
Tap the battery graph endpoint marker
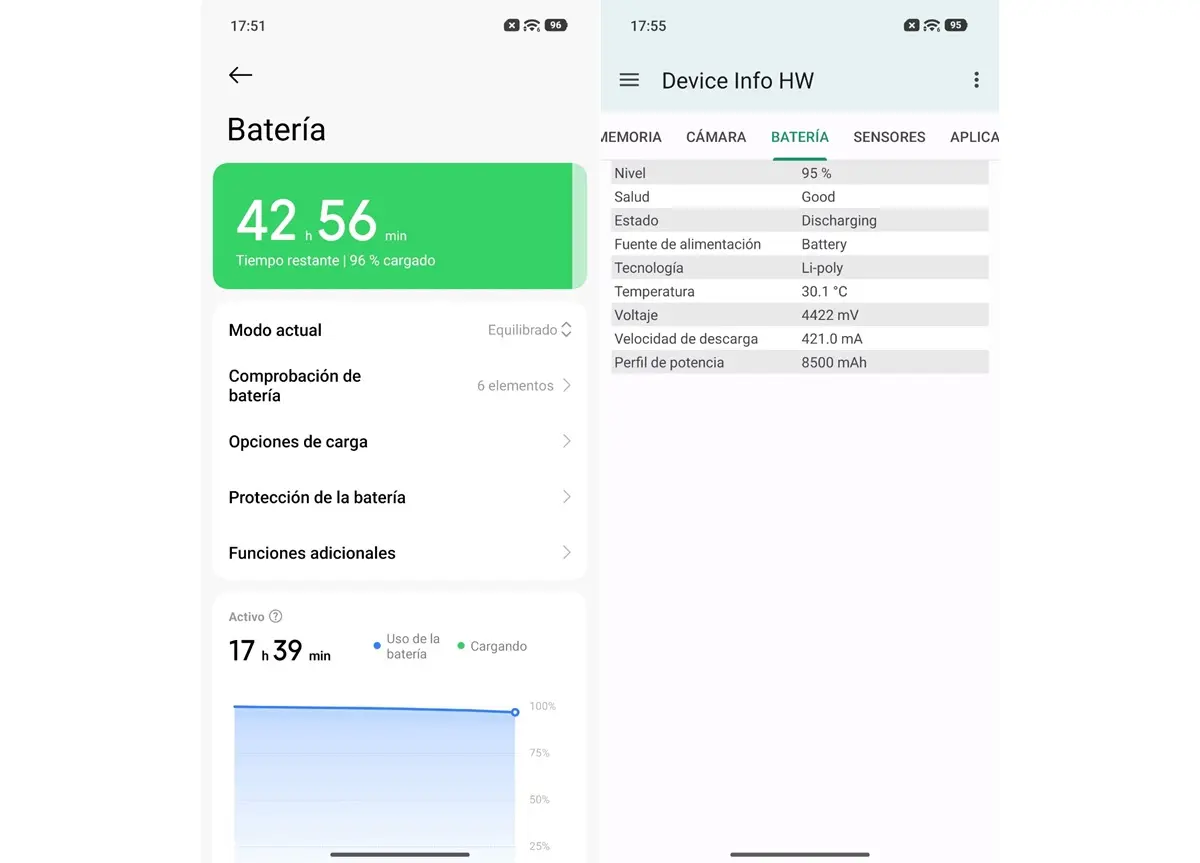pyautogui.click(x=515, y=712)
